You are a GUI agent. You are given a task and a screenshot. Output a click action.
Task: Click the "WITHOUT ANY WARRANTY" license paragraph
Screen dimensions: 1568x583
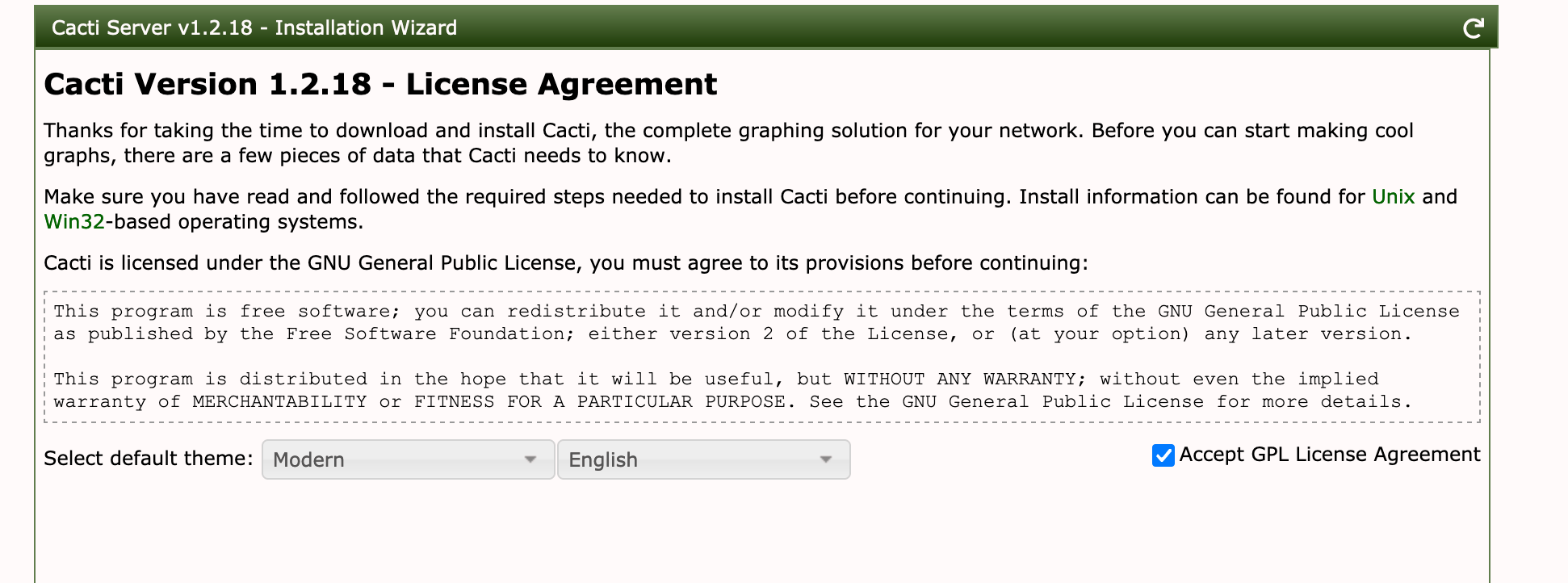click(959, 380)
